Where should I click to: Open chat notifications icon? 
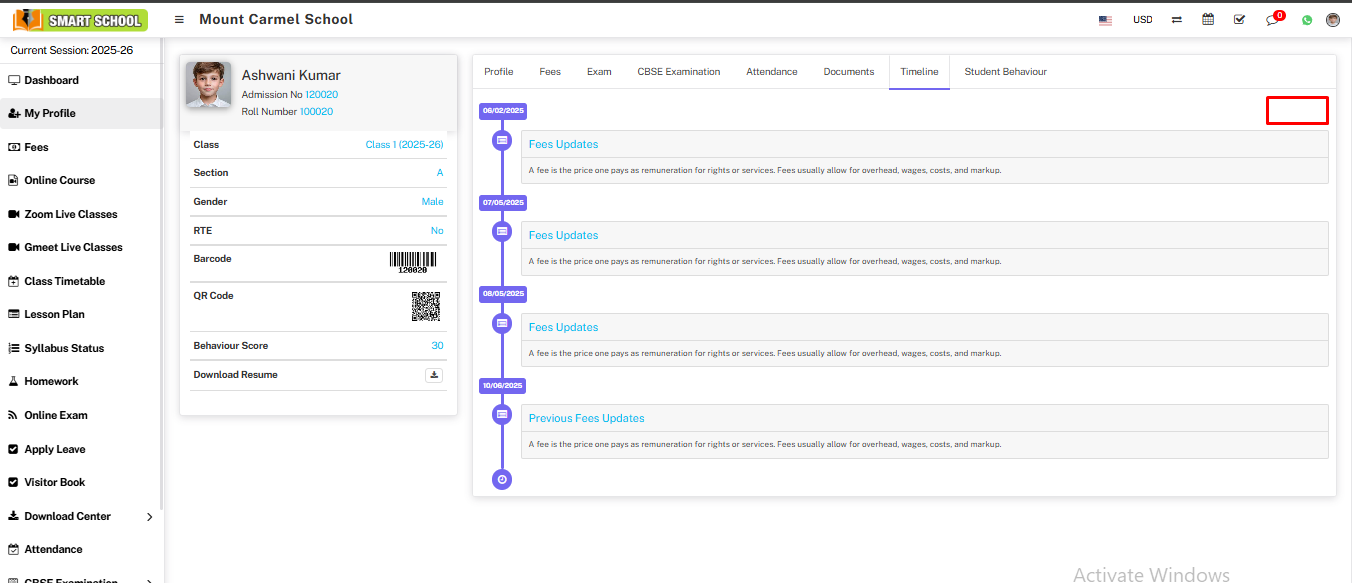tap(1272, 20)
